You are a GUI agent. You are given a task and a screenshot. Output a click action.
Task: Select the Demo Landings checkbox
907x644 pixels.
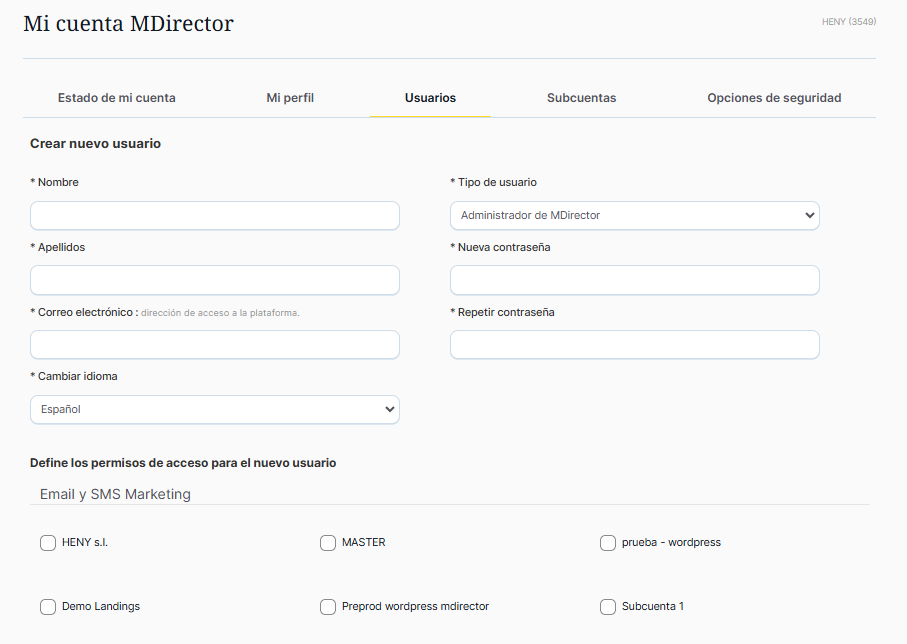click(48, 607)
